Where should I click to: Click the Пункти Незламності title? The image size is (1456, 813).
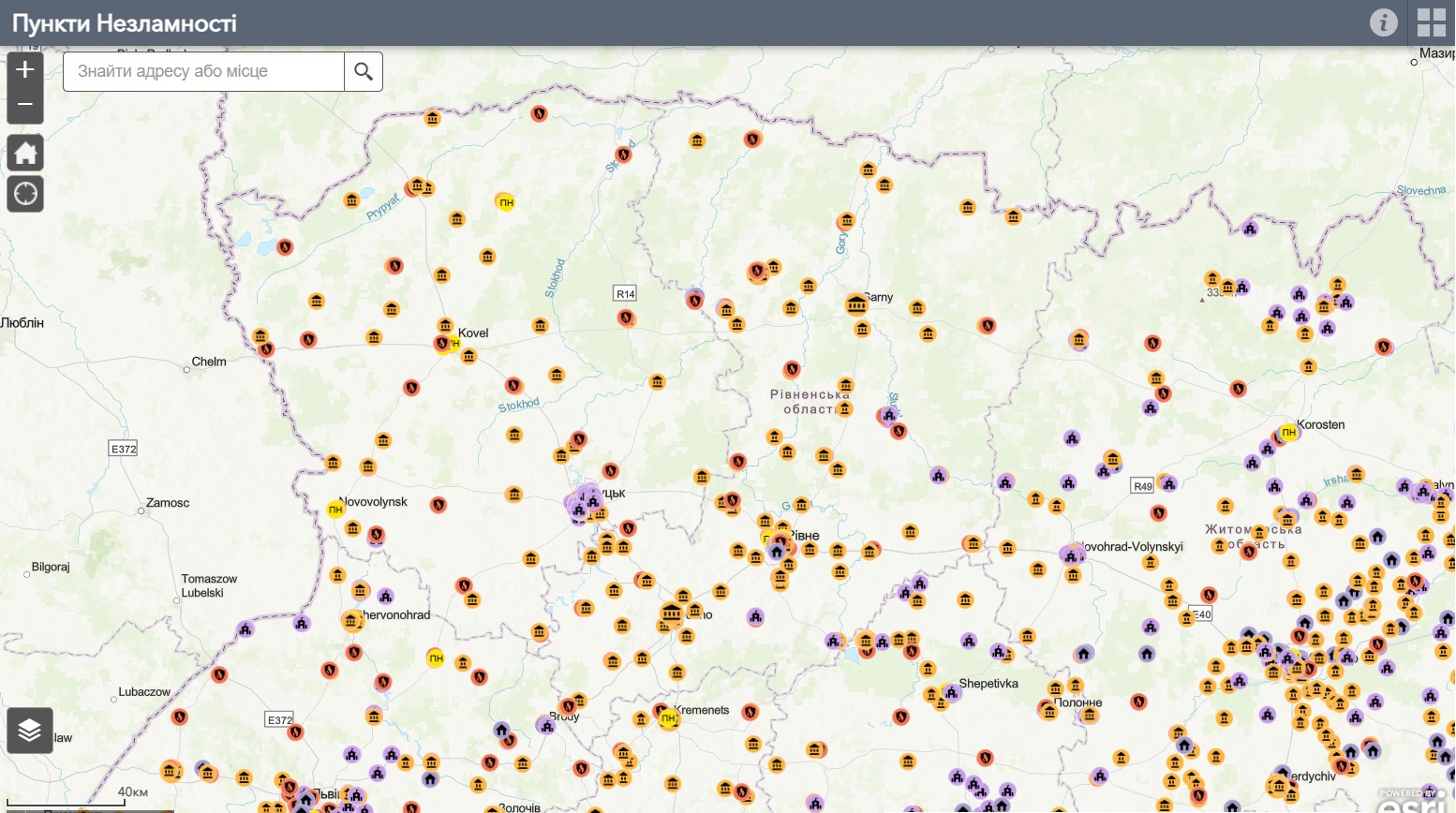point(125,23)
